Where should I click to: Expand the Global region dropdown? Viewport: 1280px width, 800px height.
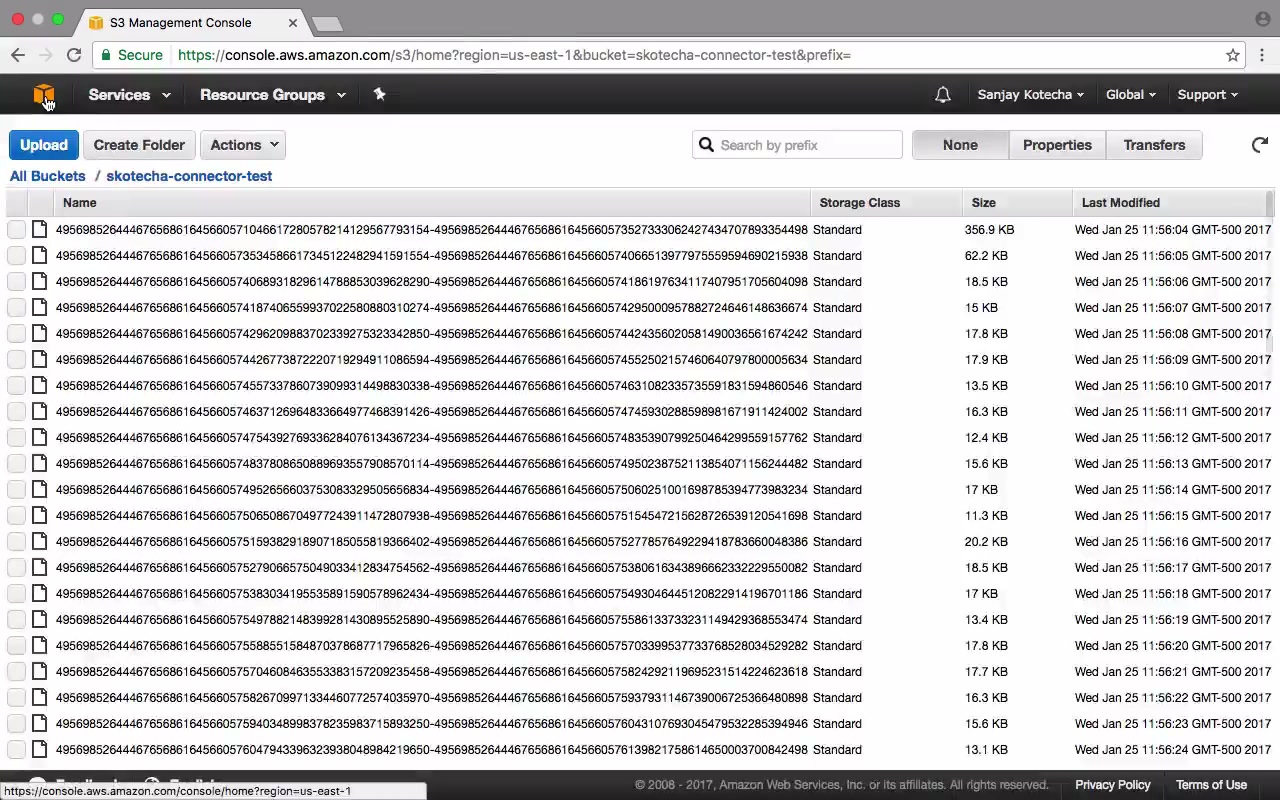(1131, 95)
